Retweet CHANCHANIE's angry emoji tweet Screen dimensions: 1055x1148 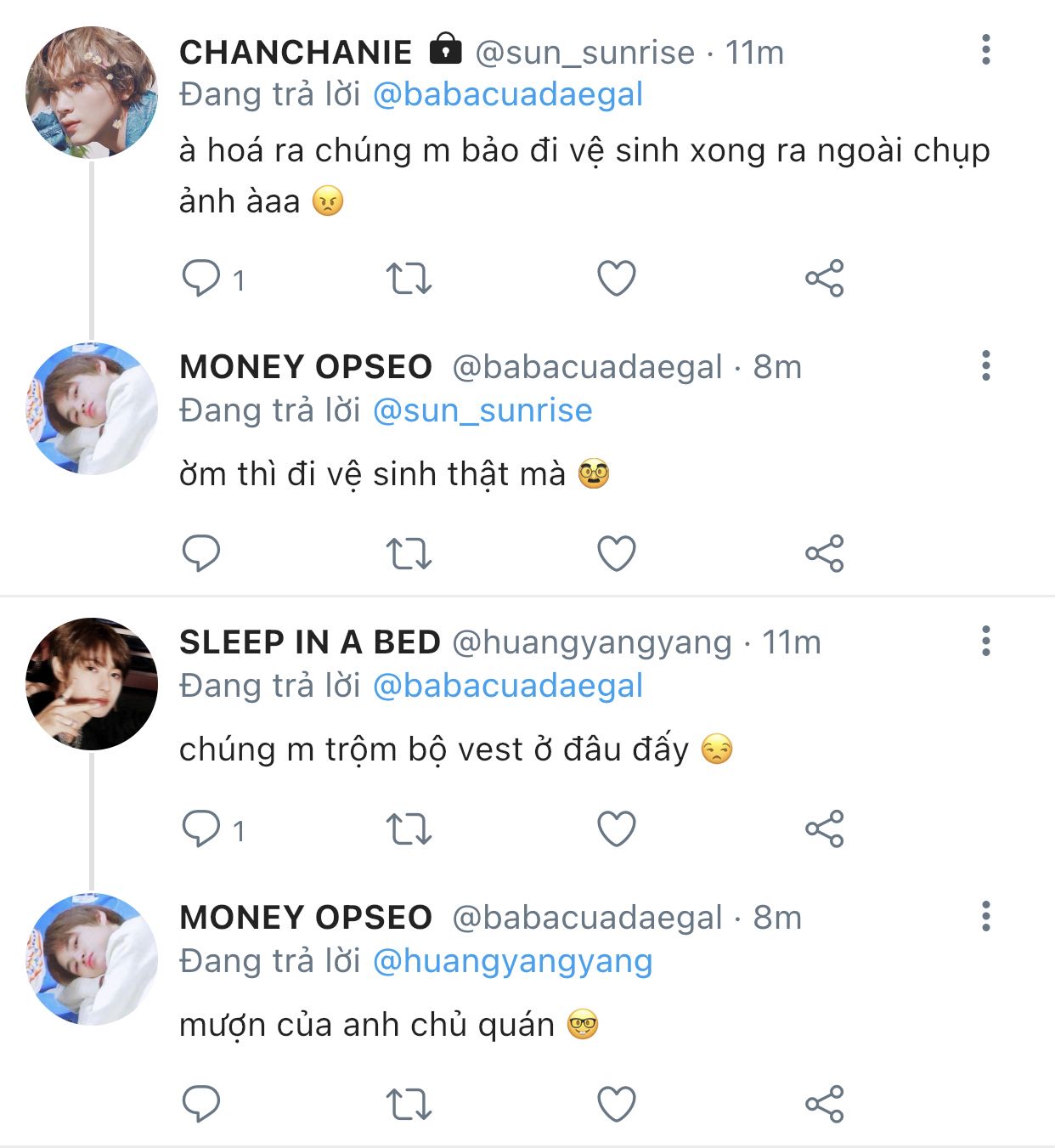click(409, 278)
